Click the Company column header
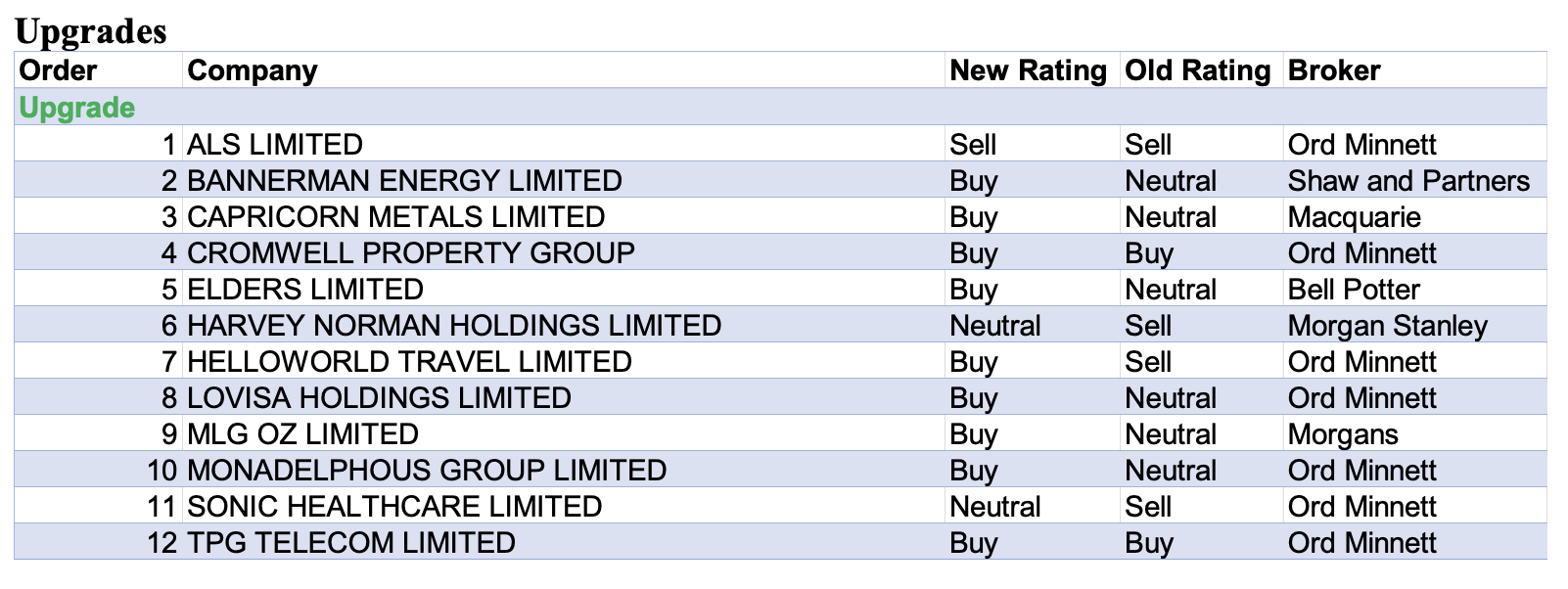This screenshot has height=589, width=1568. tap(253, 70)
